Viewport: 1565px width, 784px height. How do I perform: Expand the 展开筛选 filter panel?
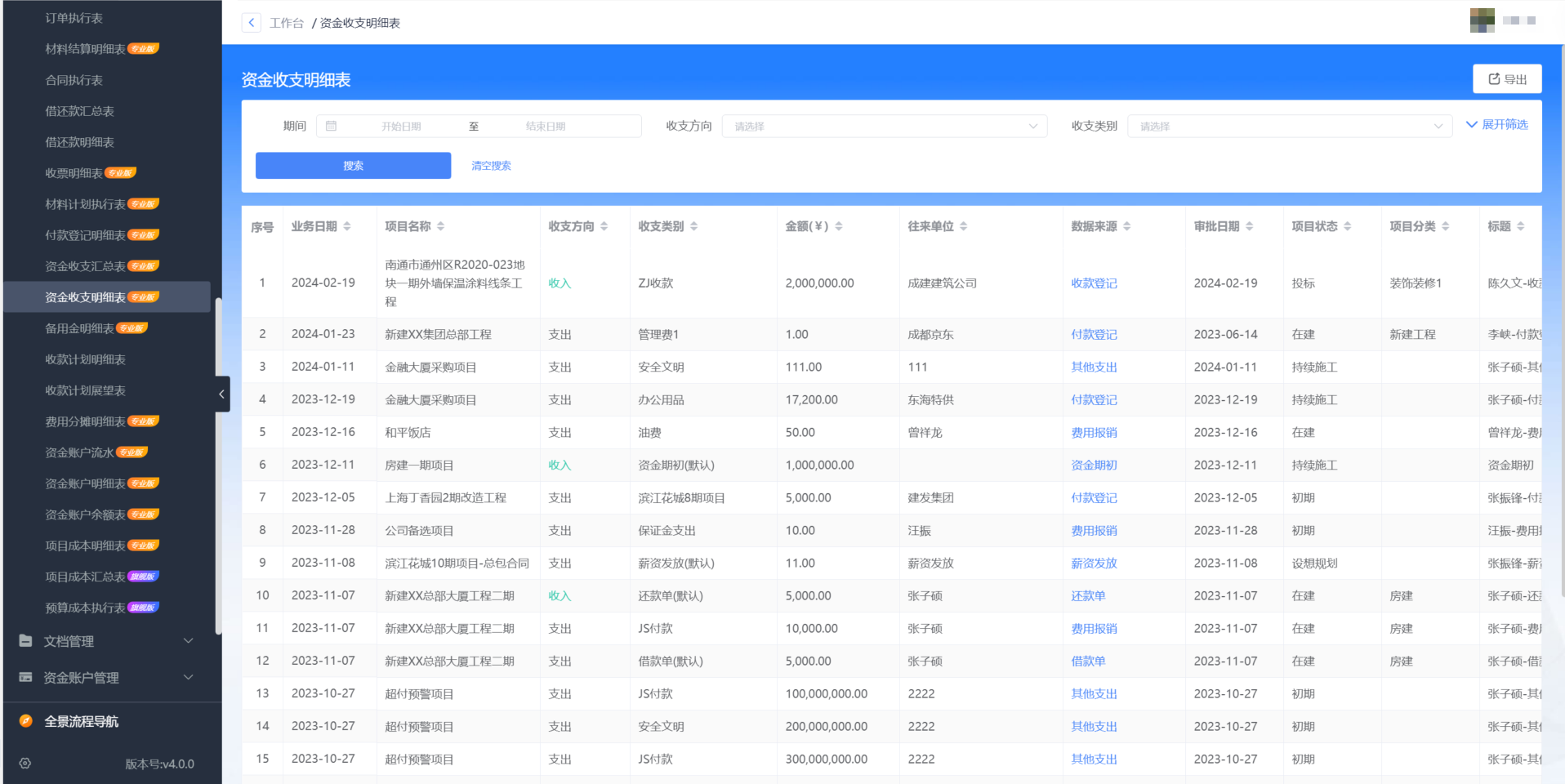click(x=1497, y=124)
